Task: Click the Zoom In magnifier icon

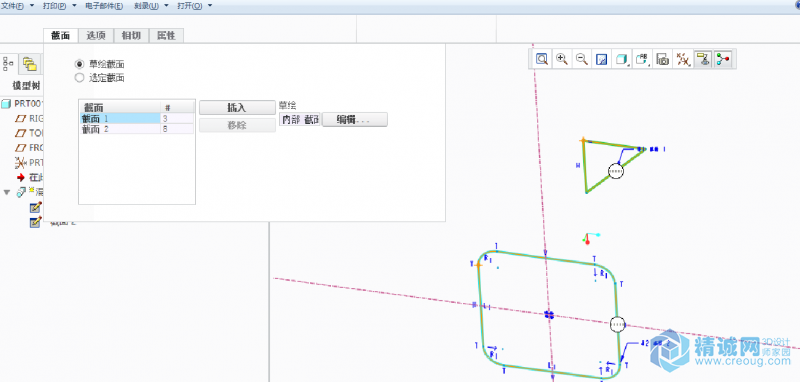Action: [562, 59]
